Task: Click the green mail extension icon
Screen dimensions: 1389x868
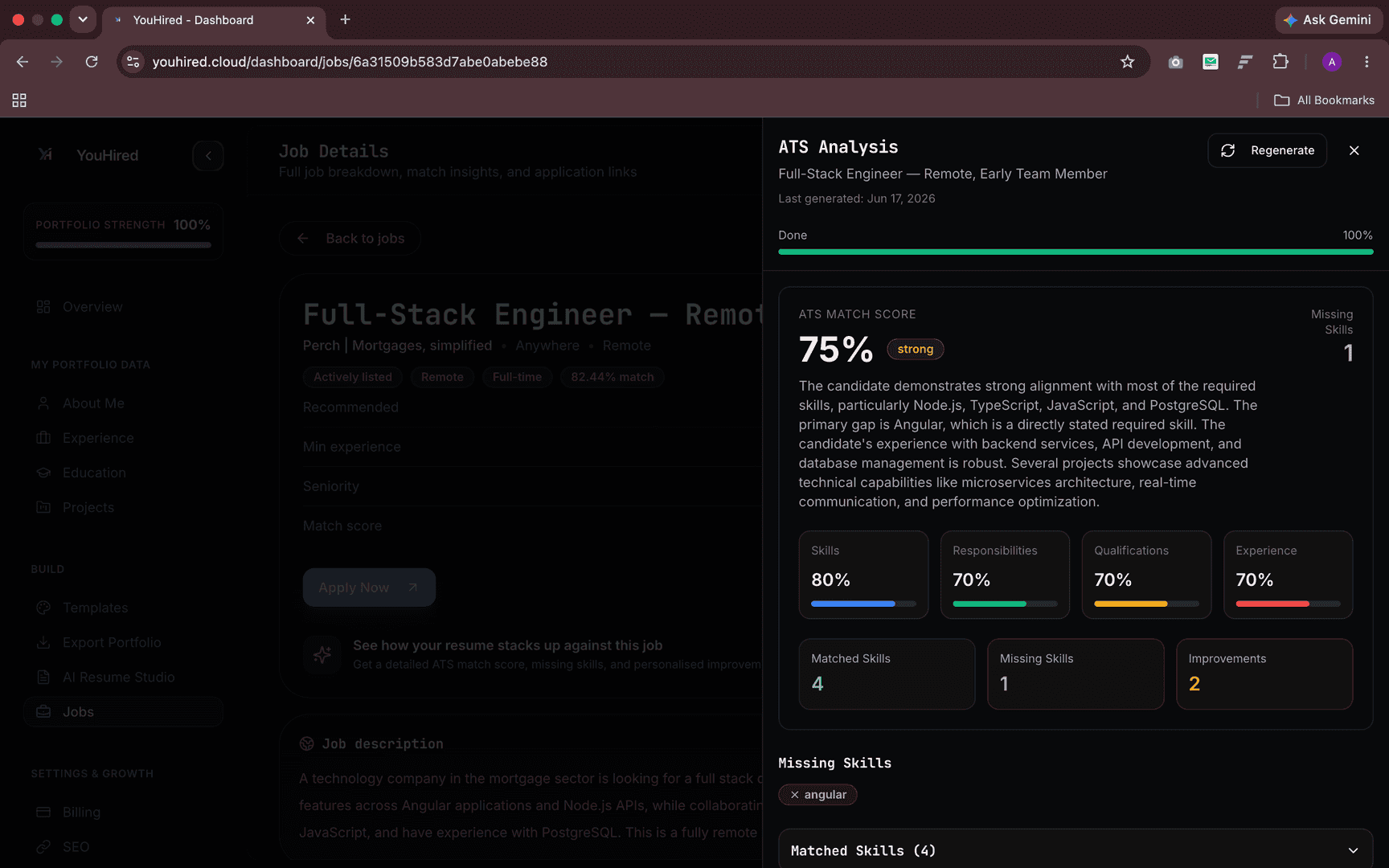Action: pyautogui.click(x=1210, y=62)
